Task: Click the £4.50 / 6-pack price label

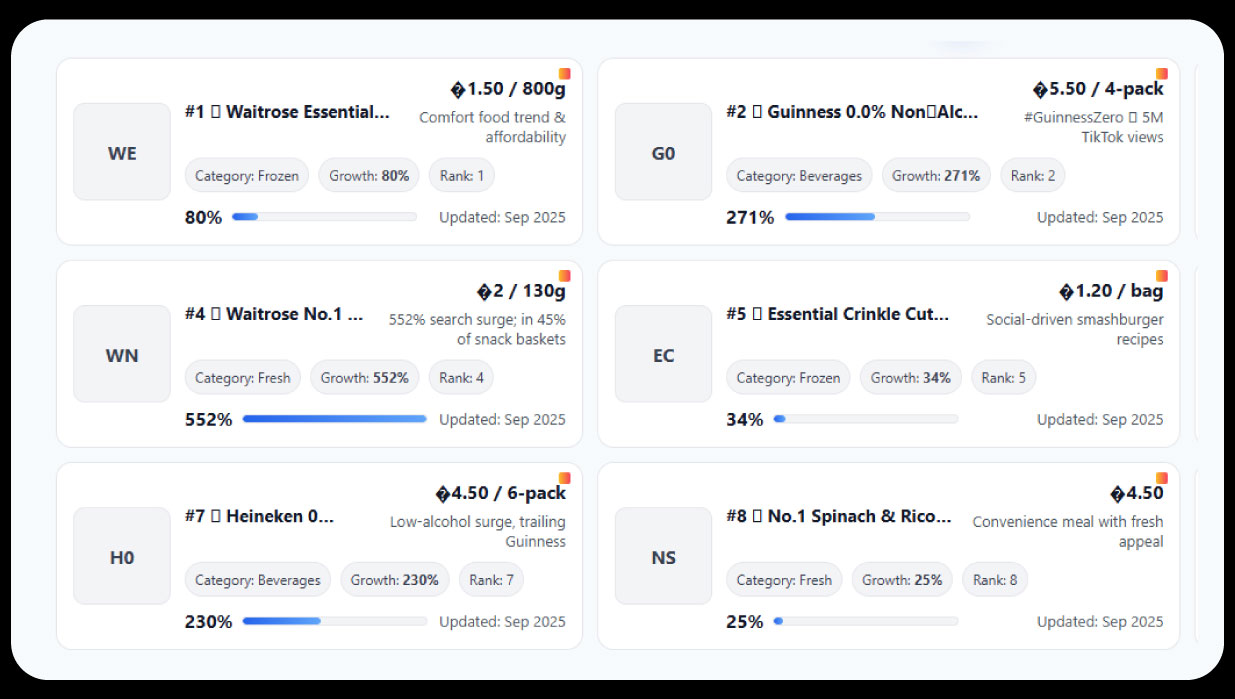Action: [500, 493]
